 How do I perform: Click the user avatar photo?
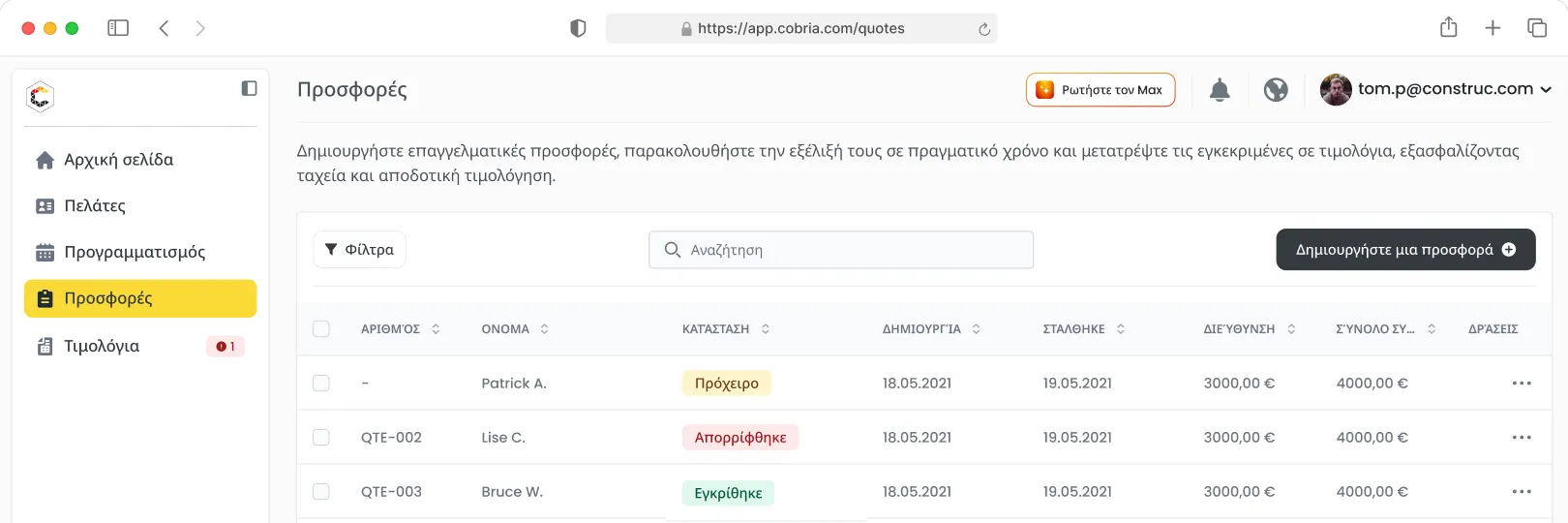coord(1336,89)
